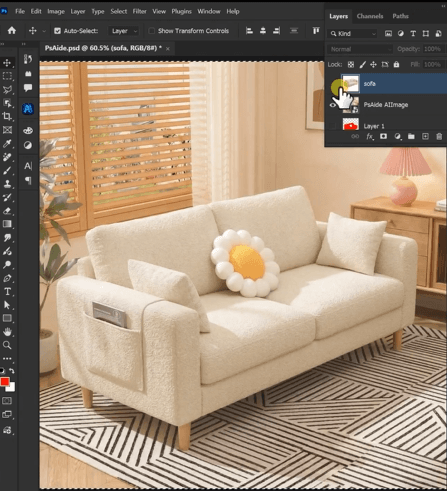Open the Plugins menu
This screenshot has height=491, width=447.
click(x=181, y=11)
